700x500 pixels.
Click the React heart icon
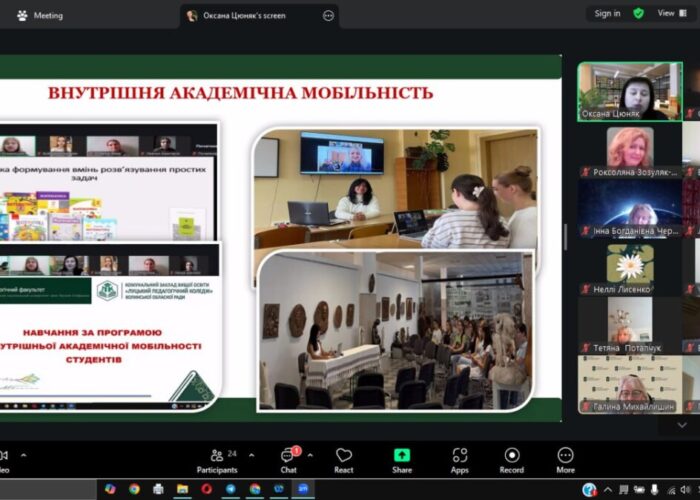[x=344, y=459]
